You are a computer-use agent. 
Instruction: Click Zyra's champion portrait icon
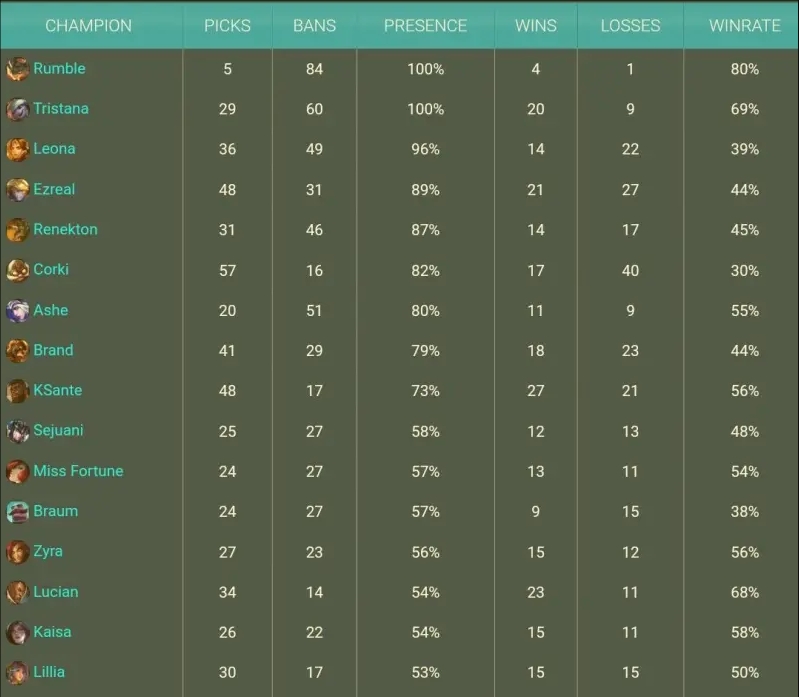17,551
